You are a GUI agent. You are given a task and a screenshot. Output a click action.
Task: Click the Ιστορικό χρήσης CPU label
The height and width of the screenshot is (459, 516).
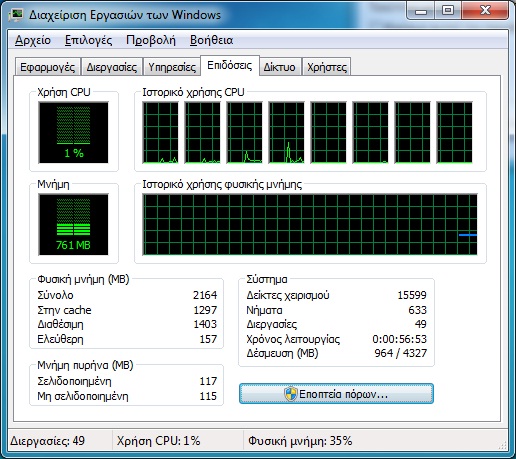coord(193,92)
